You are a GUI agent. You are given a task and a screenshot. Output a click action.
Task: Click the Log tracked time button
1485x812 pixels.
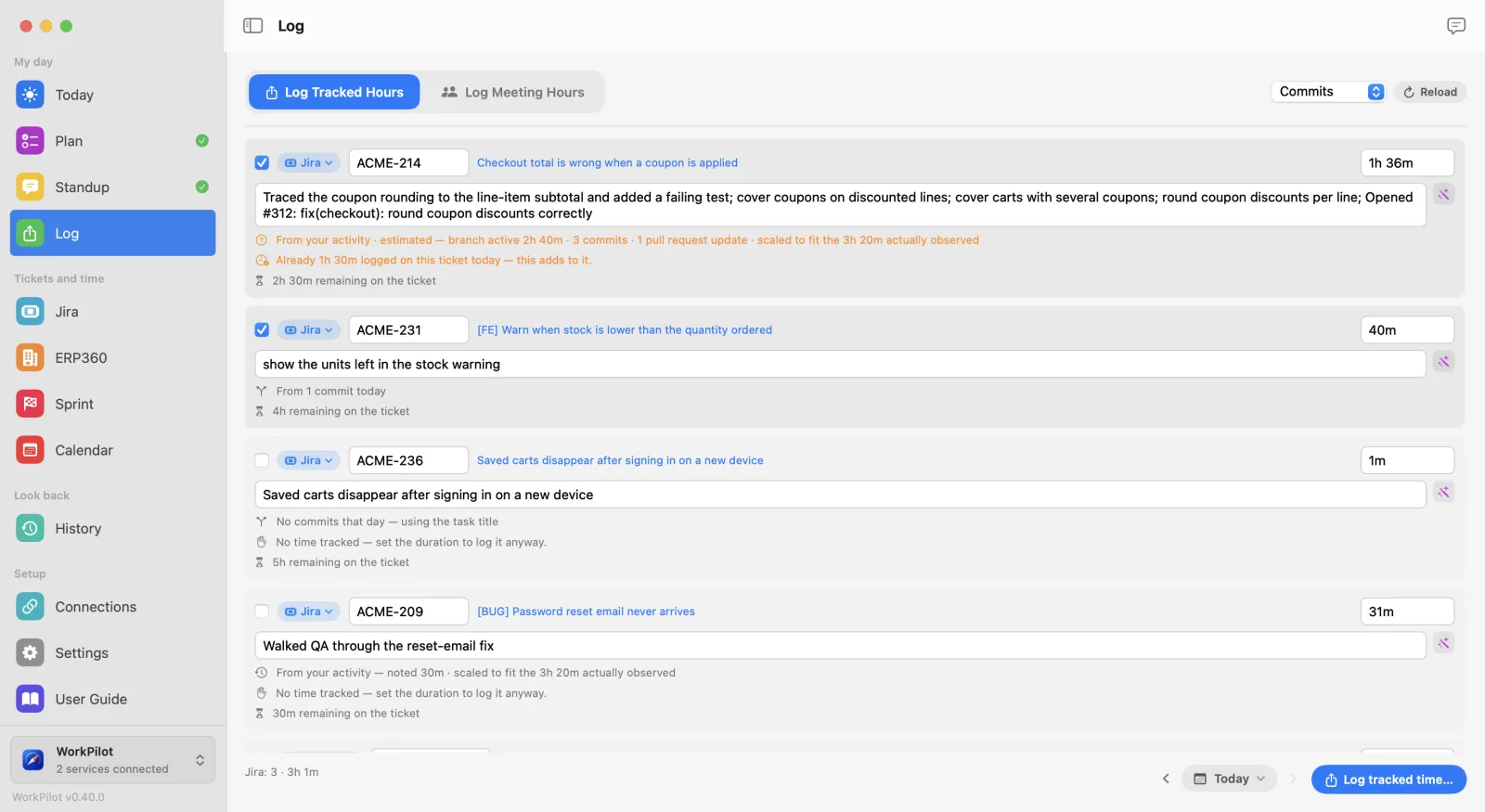(x=1388, y=780)
